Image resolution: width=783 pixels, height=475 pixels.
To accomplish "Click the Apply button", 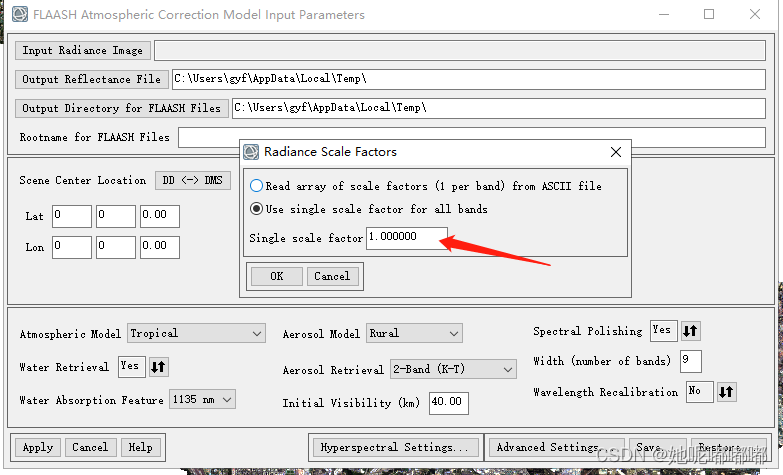I will pyautogui.click(x=38, y=448).
